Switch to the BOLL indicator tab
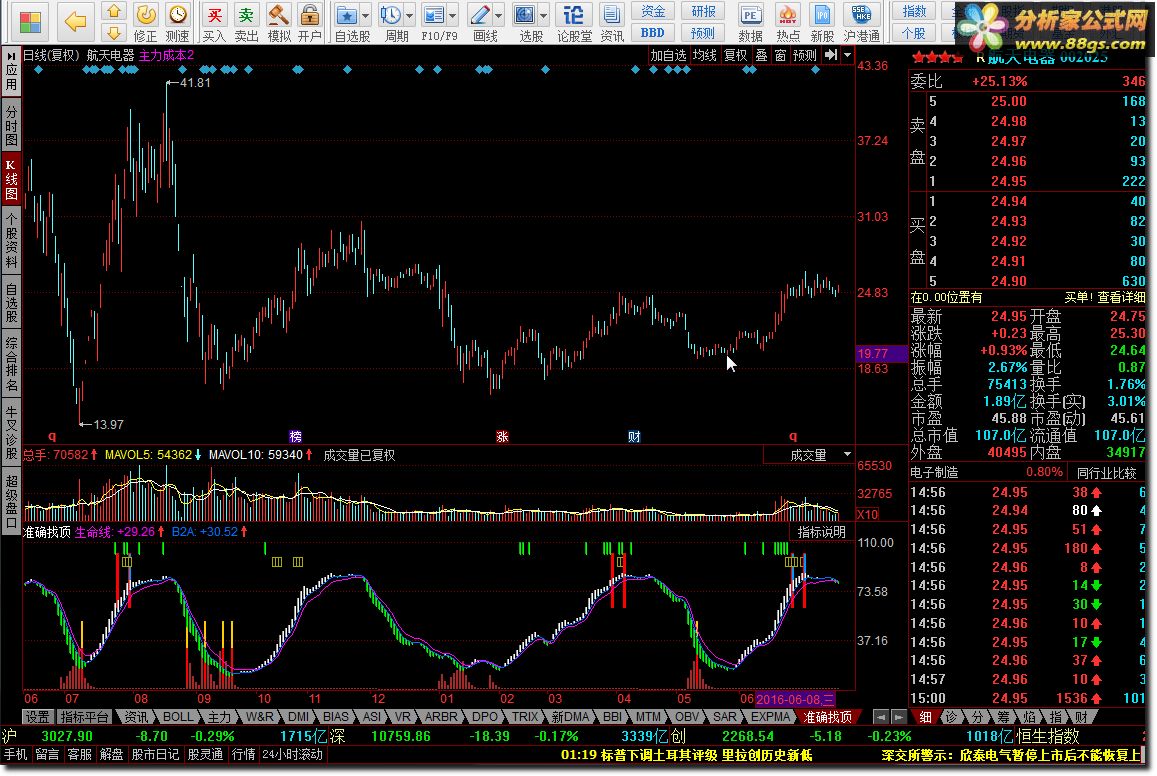1157x776 pixels. (x=178, y=716)
